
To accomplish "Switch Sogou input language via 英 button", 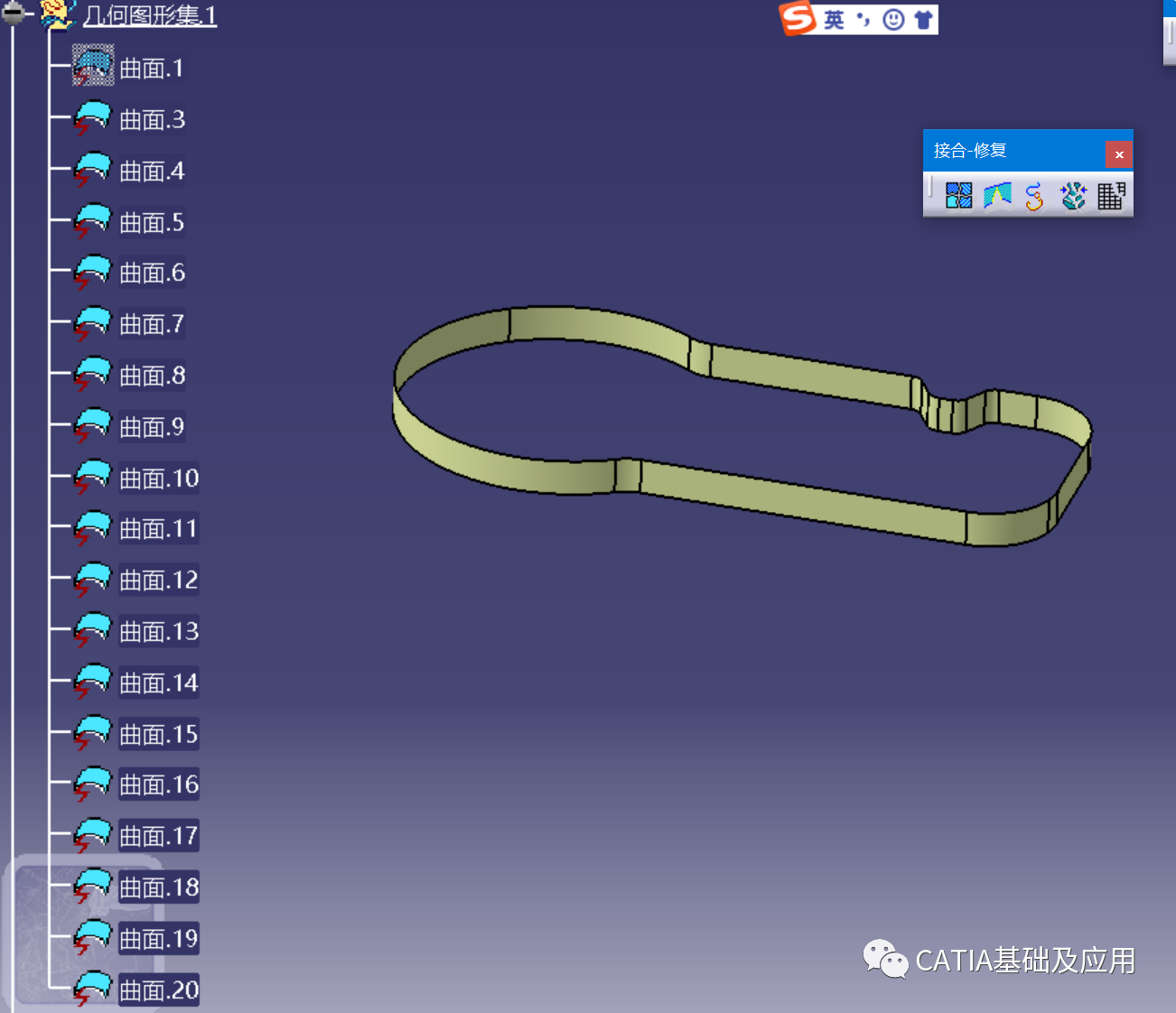I will click(x=834, y=19).
